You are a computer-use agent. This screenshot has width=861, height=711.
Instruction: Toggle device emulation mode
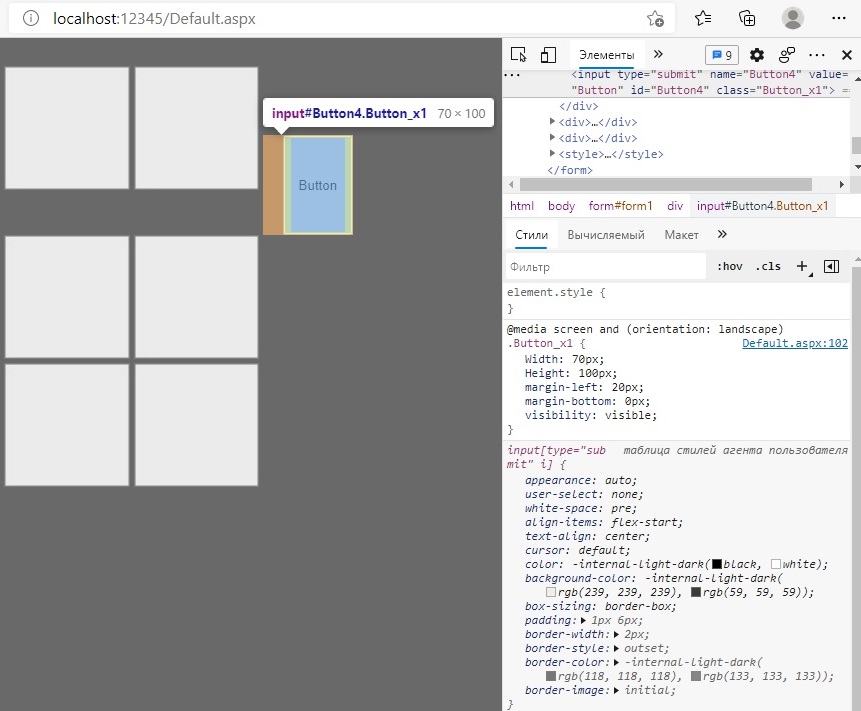(548, 55)
